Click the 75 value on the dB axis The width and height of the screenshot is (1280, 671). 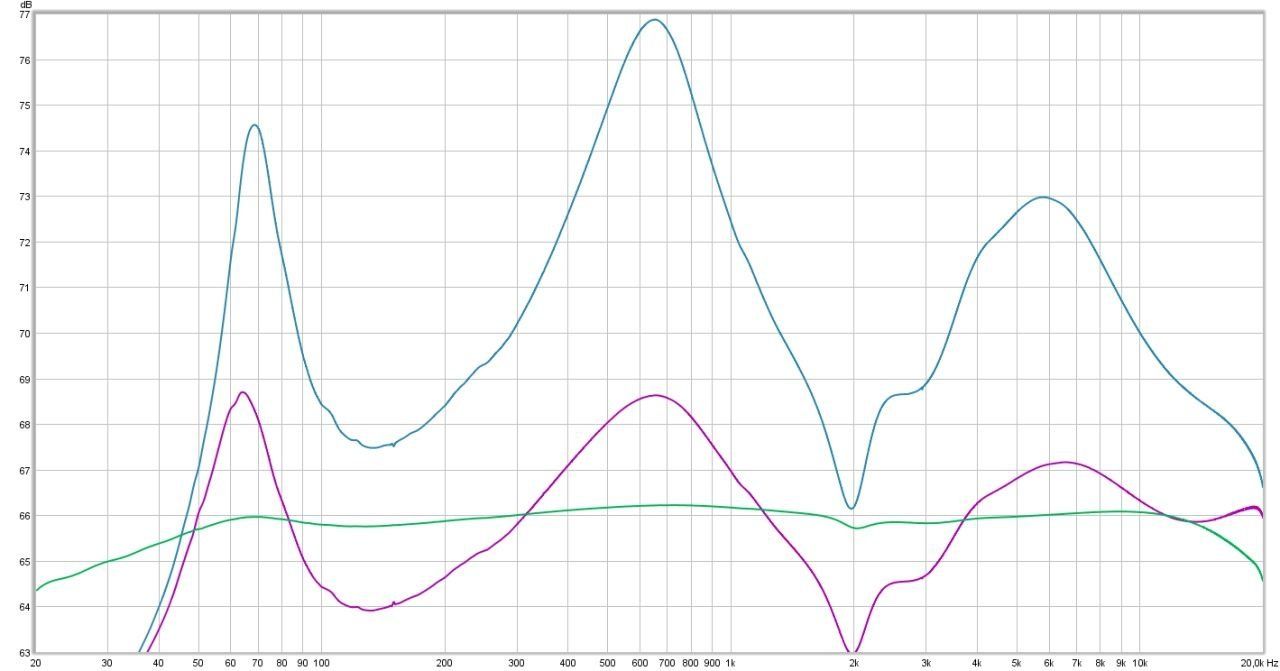25,106
